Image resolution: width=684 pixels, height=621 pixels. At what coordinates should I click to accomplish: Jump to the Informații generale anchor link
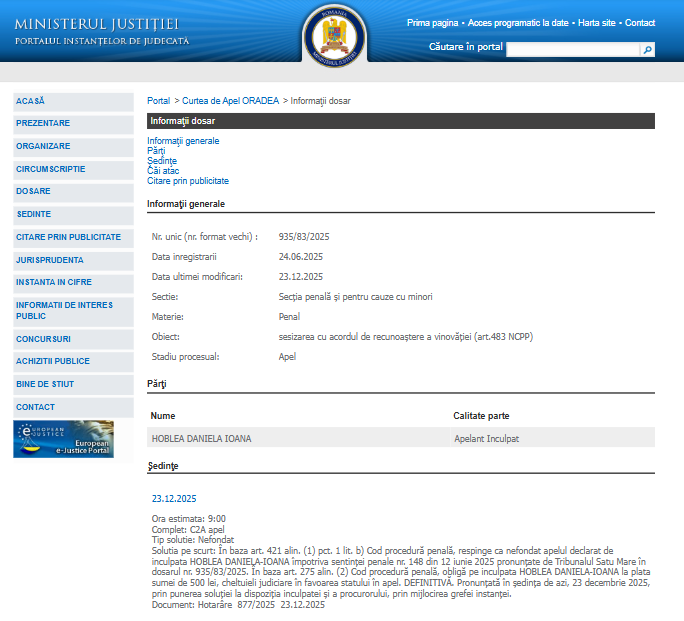click(183, 141)
